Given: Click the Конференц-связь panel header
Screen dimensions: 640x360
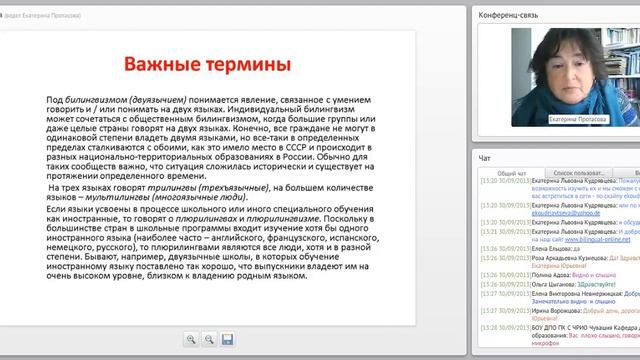Looking at the screenshot, I should pos(508,16).
